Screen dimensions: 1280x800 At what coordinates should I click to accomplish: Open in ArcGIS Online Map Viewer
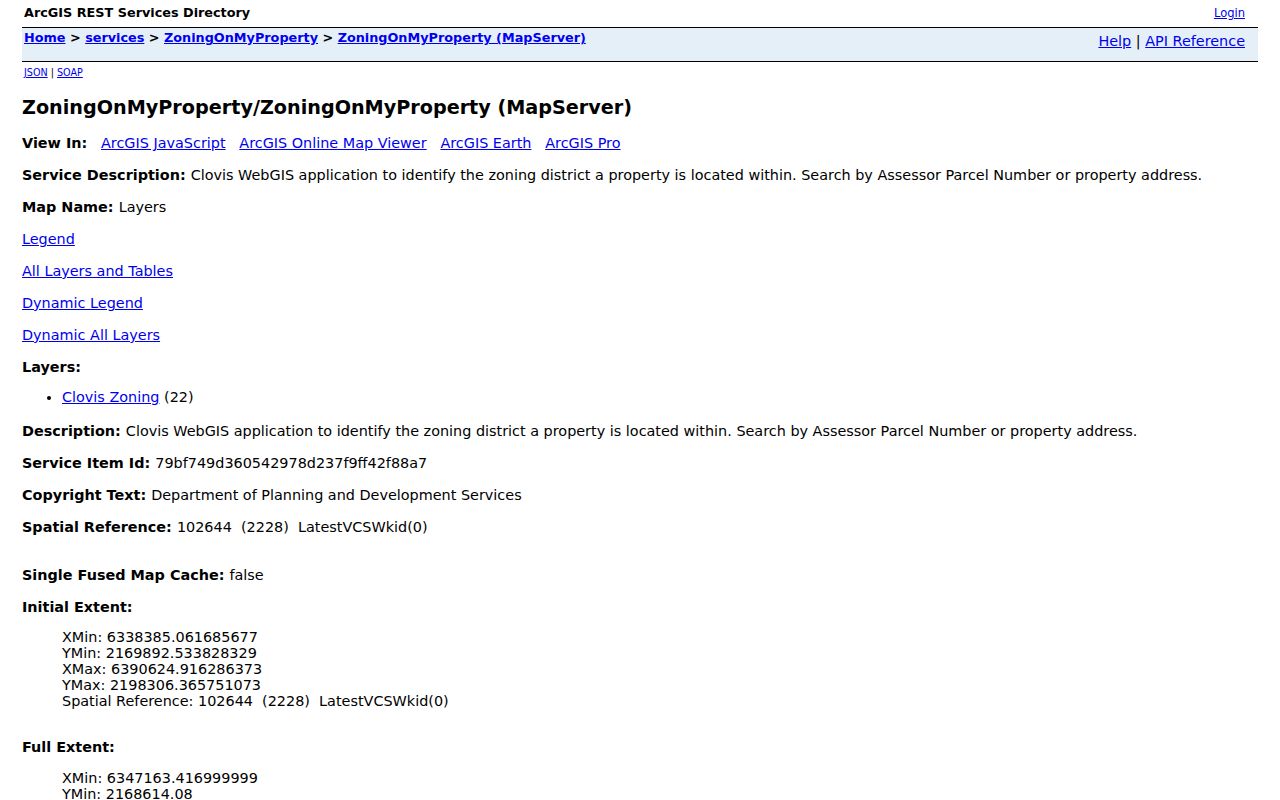[x=333, y=143]
